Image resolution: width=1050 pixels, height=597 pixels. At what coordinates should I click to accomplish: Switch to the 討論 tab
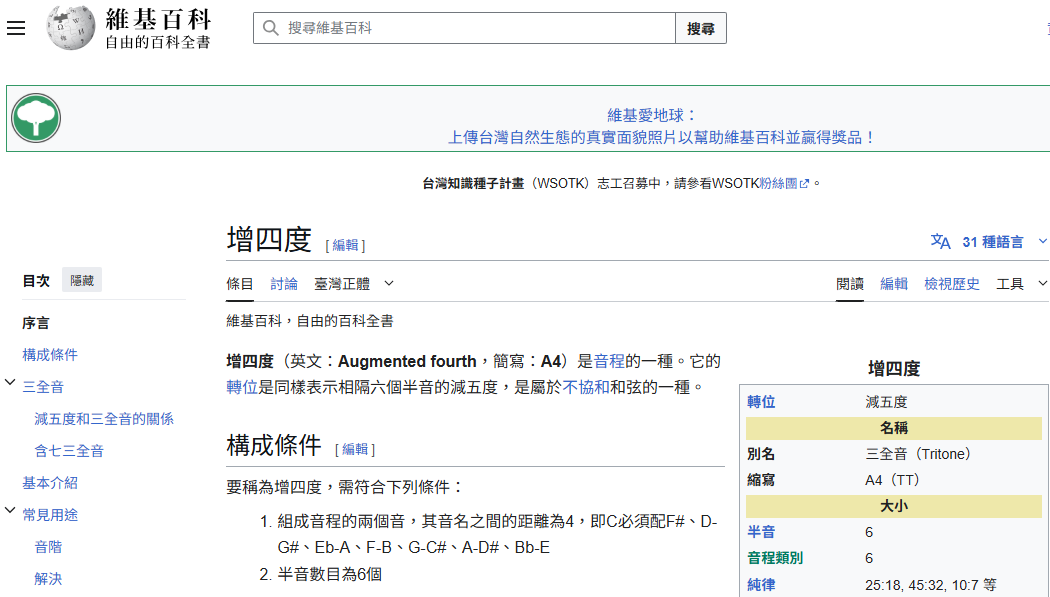(284, 284)
